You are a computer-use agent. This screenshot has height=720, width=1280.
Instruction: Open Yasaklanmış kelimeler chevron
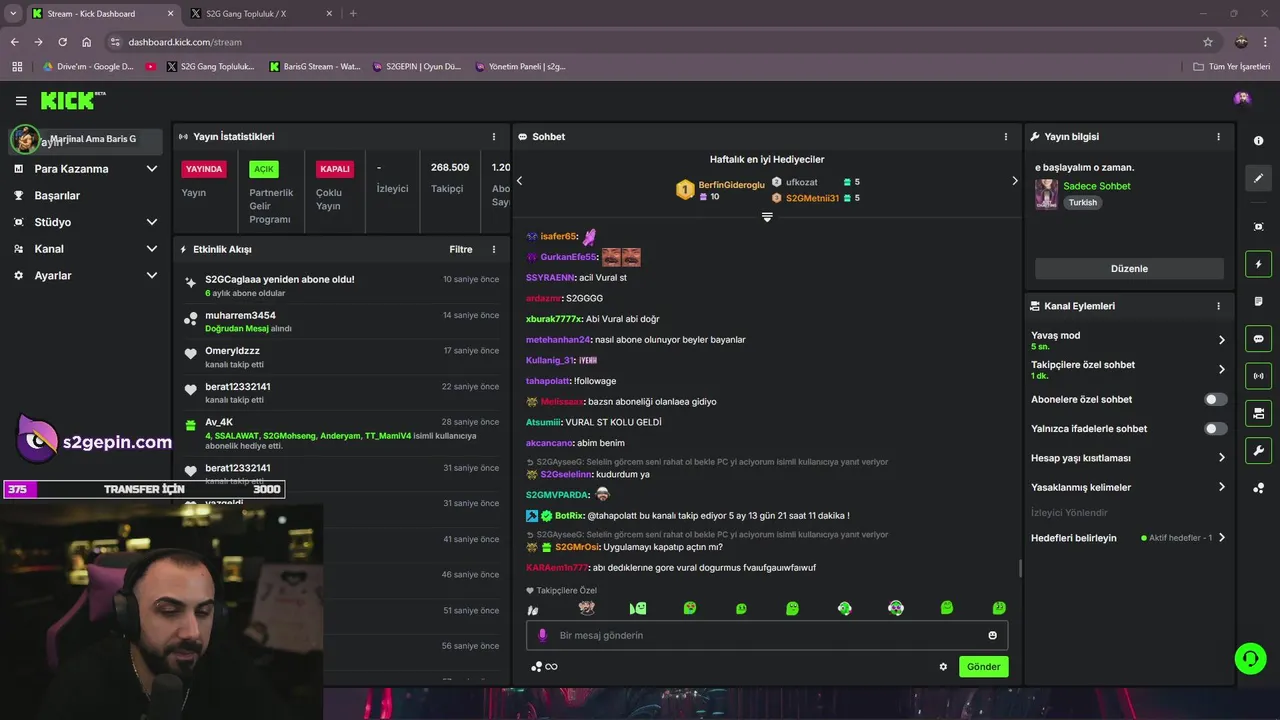tap(1221, 487)
